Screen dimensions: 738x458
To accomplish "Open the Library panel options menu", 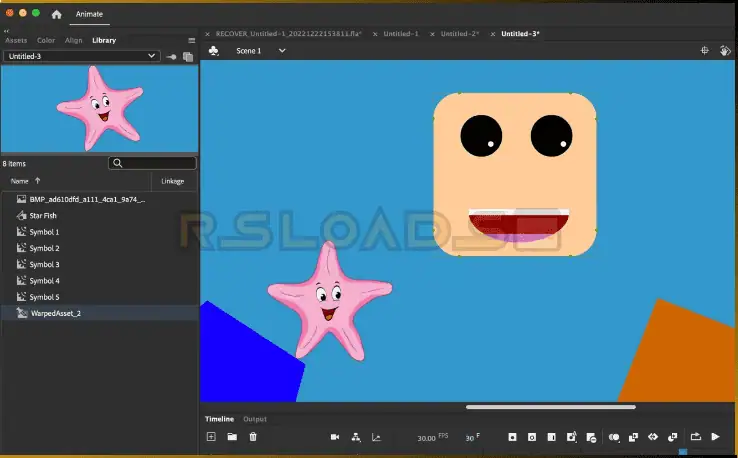I will pos(191,41).
